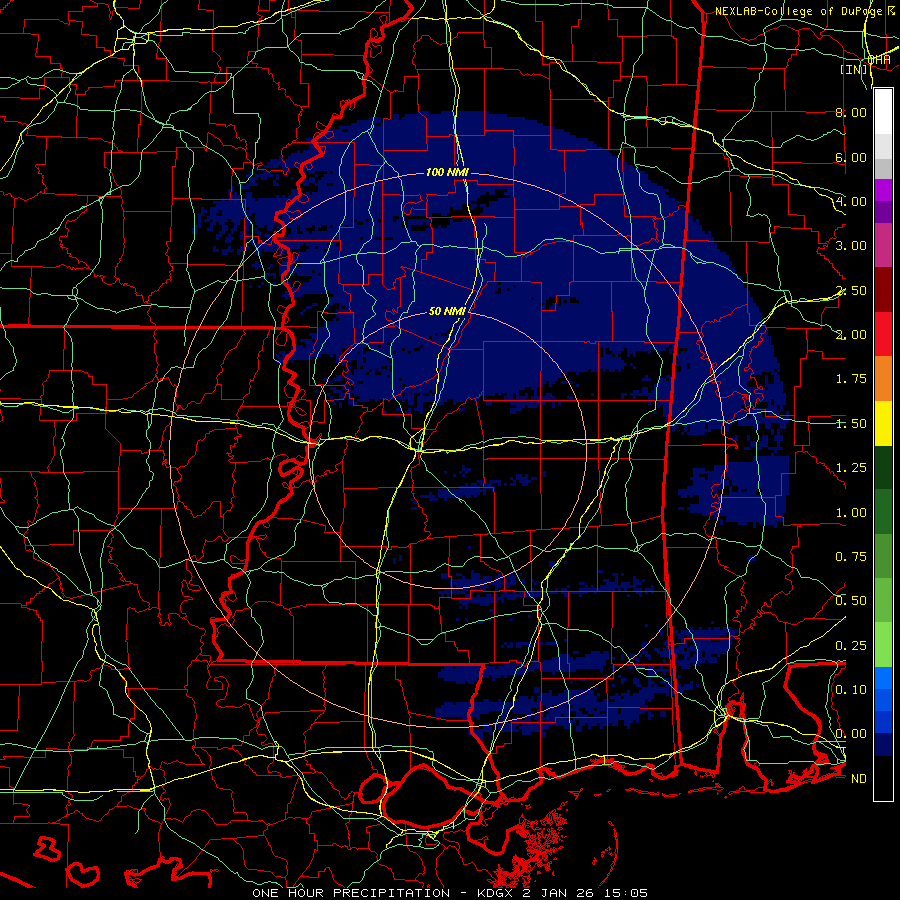Click the 0.10 legend value
Screen dimensions: 900x900
[851, 690]
